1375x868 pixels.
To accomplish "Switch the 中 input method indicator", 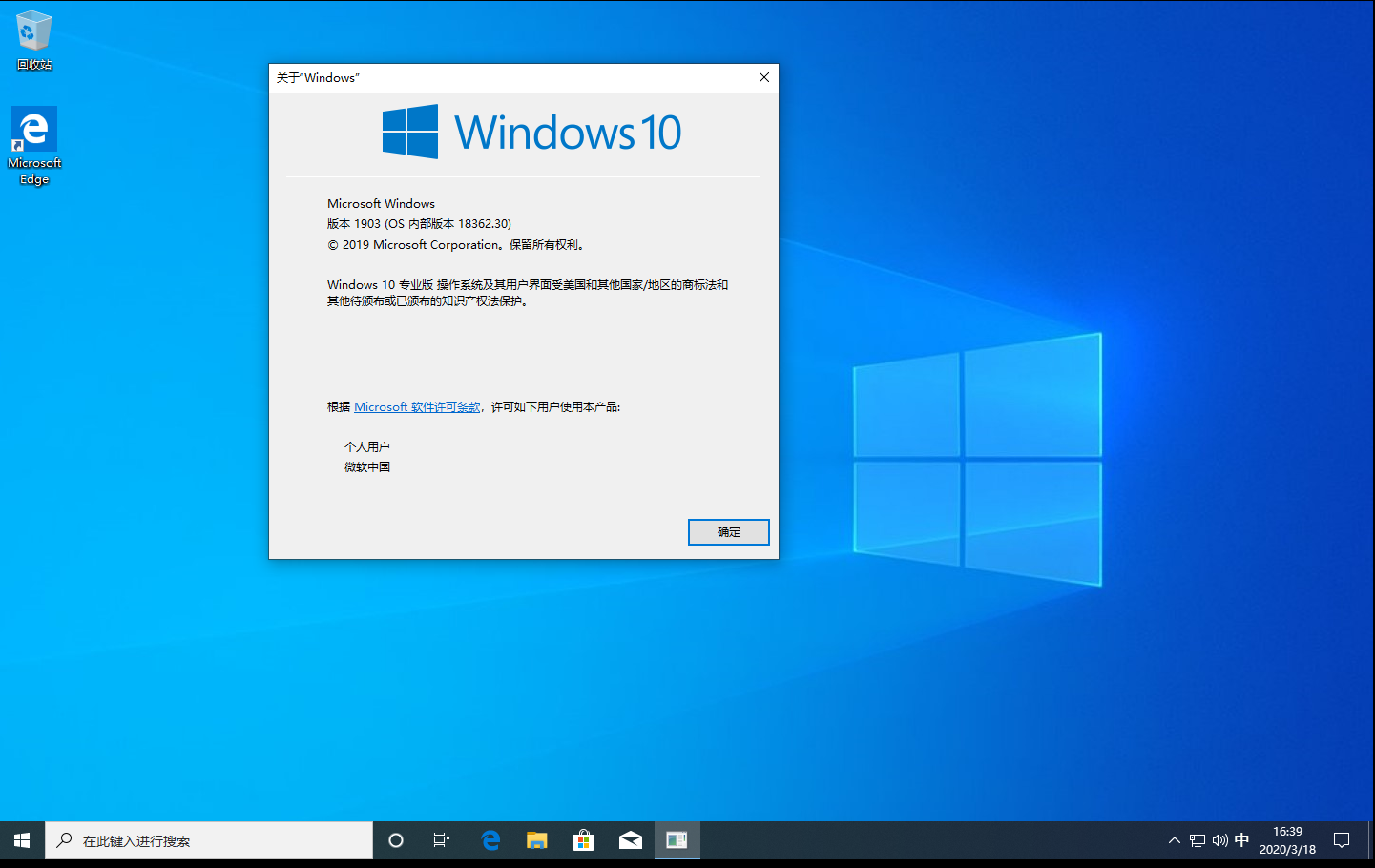I will 1241,840.
